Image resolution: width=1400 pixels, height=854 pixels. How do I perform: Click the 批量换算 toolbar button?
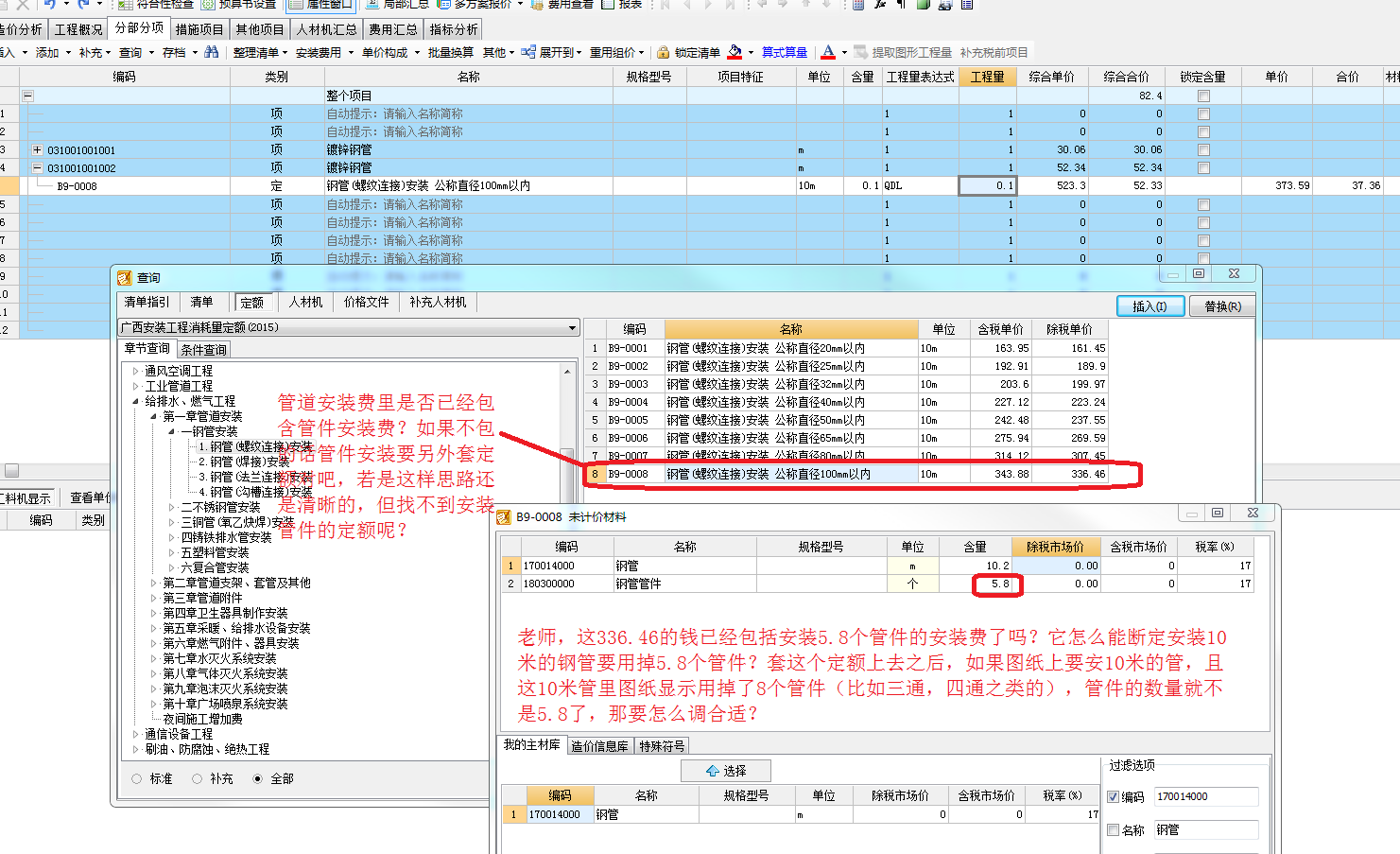[451, 52]
